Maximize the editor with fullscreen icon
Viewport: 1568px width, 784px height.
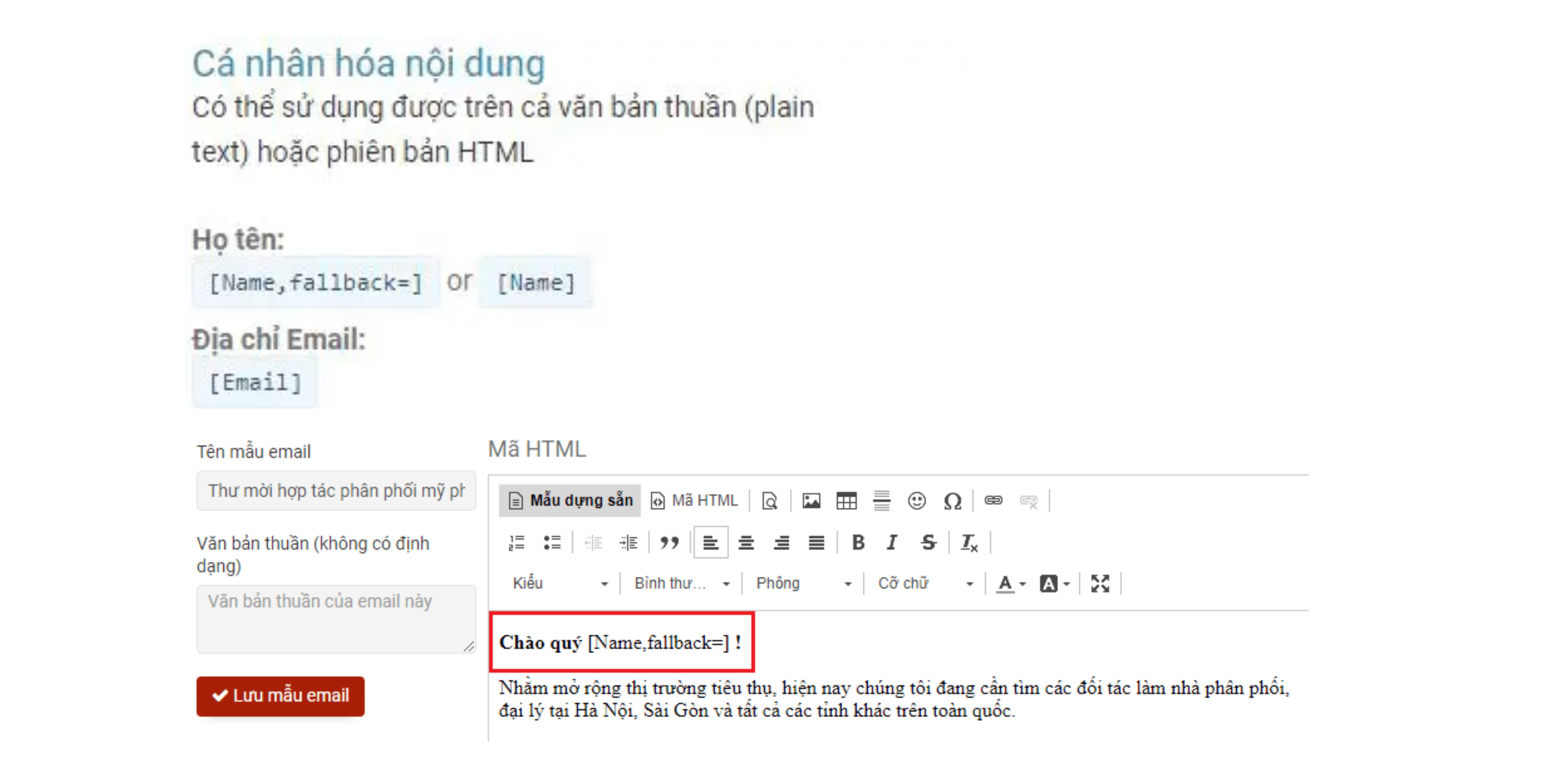1100,583
